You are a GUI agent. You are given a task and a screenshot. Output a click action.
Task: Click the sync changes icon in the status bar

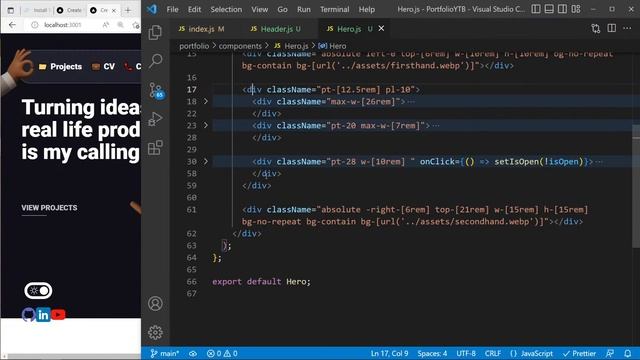193,353
